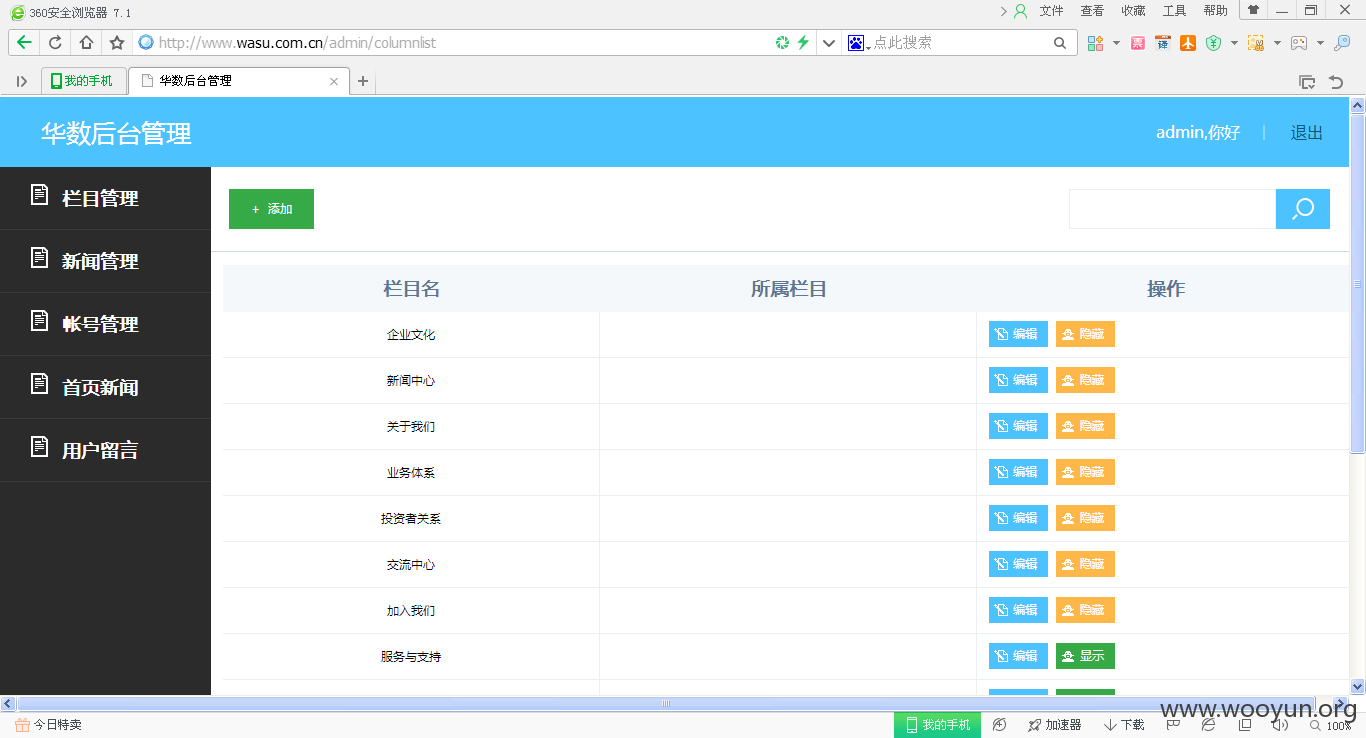Switch to the 我的手机 tab
This screenshot has height=738, width=1366.
(x=83, y=81)
